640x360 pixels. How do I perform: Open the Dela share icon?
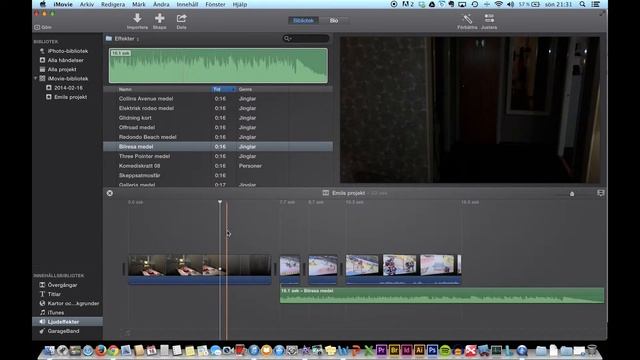click(x=182, y=18)
